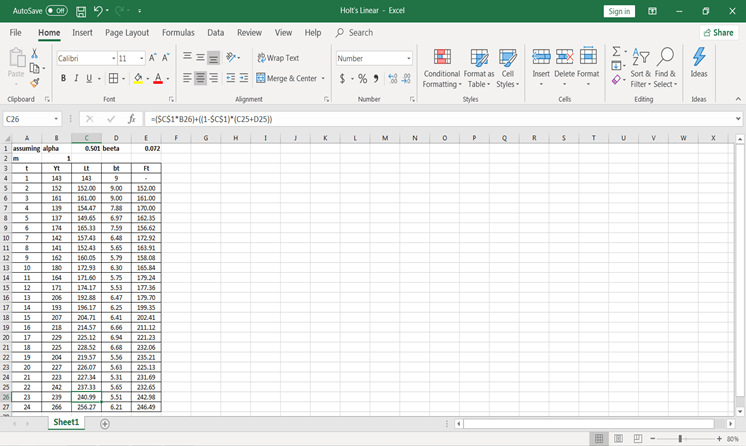Click the Format cells icon

(588, 57)
